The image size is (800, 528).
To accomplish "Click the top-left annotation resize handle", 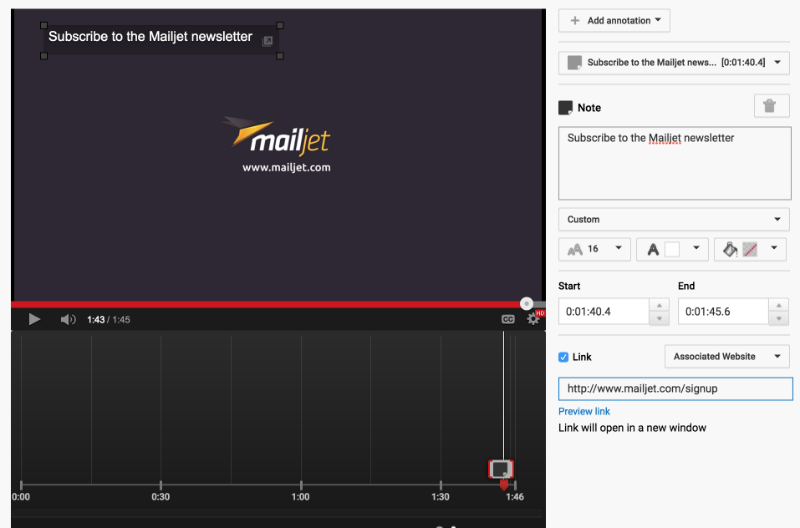I will 44,26.
